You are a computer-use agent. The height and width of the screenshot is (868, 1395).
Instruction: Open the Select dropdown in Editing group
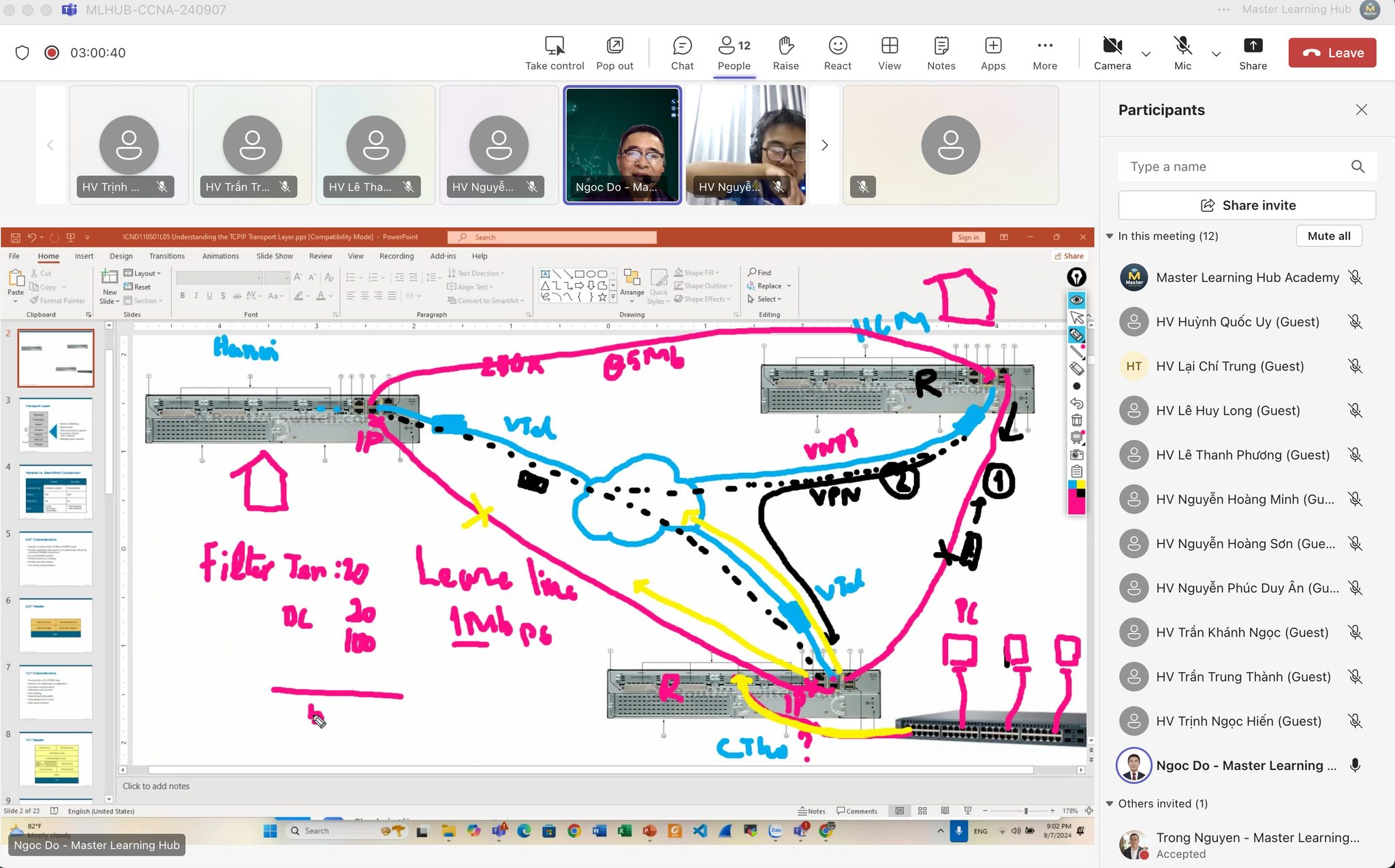(764, 299)
